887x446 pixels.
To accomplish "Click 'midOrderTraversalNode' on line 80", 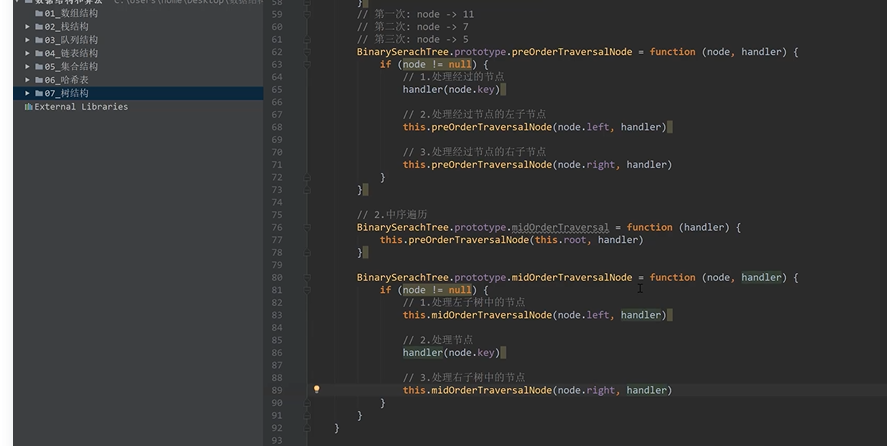I will click(x=572, y=277).
